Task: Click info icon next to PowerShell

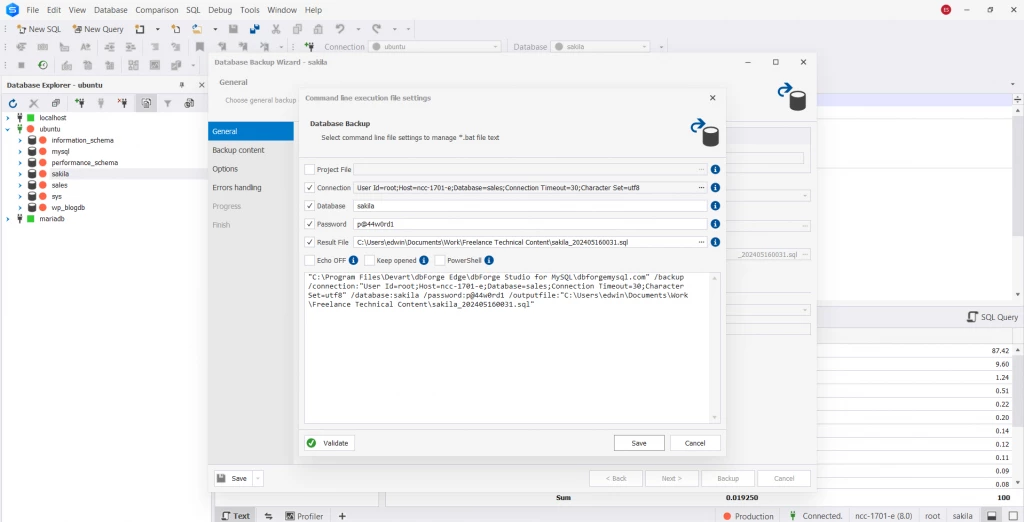Action: point(489,260)
